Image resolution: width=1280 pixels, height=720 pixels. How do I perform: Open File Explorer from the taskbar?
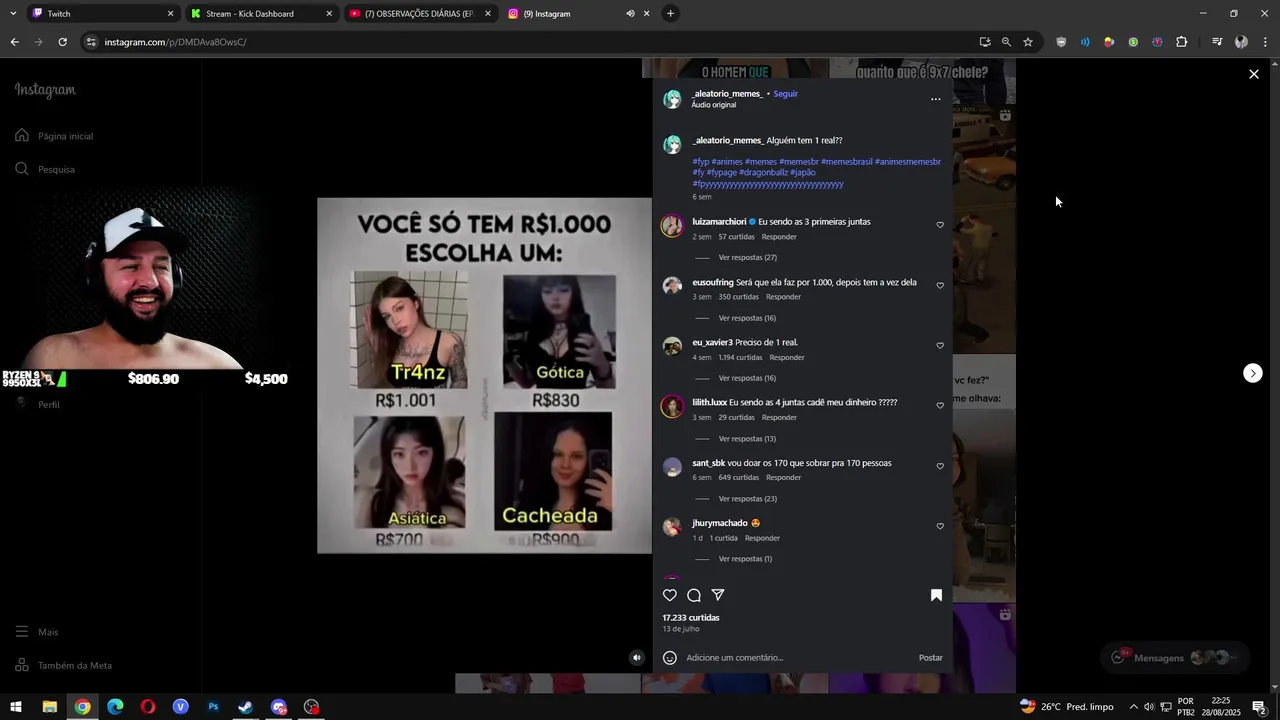pyautogui.click(x=50, y=707)
